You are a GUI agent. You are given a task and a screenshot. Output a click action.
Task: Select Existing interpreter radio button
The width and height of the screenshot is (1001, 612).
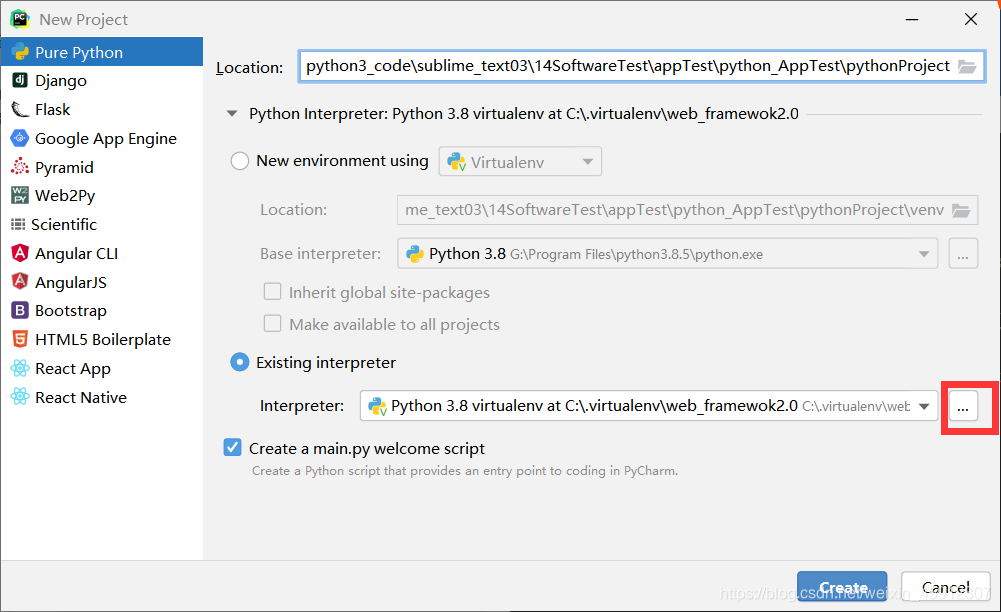click(x=239, y=362)
